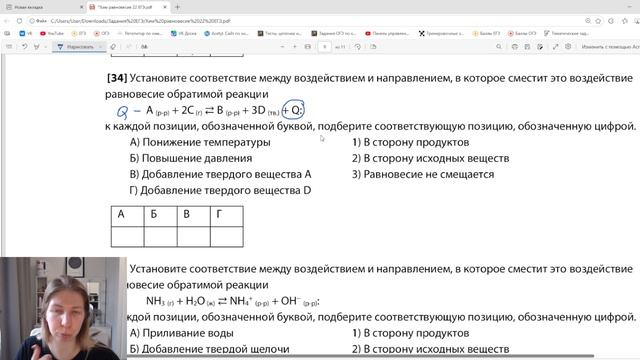Click option А) Понижение температуры
This screenshot has height=360, width=640.
point(200,142)
